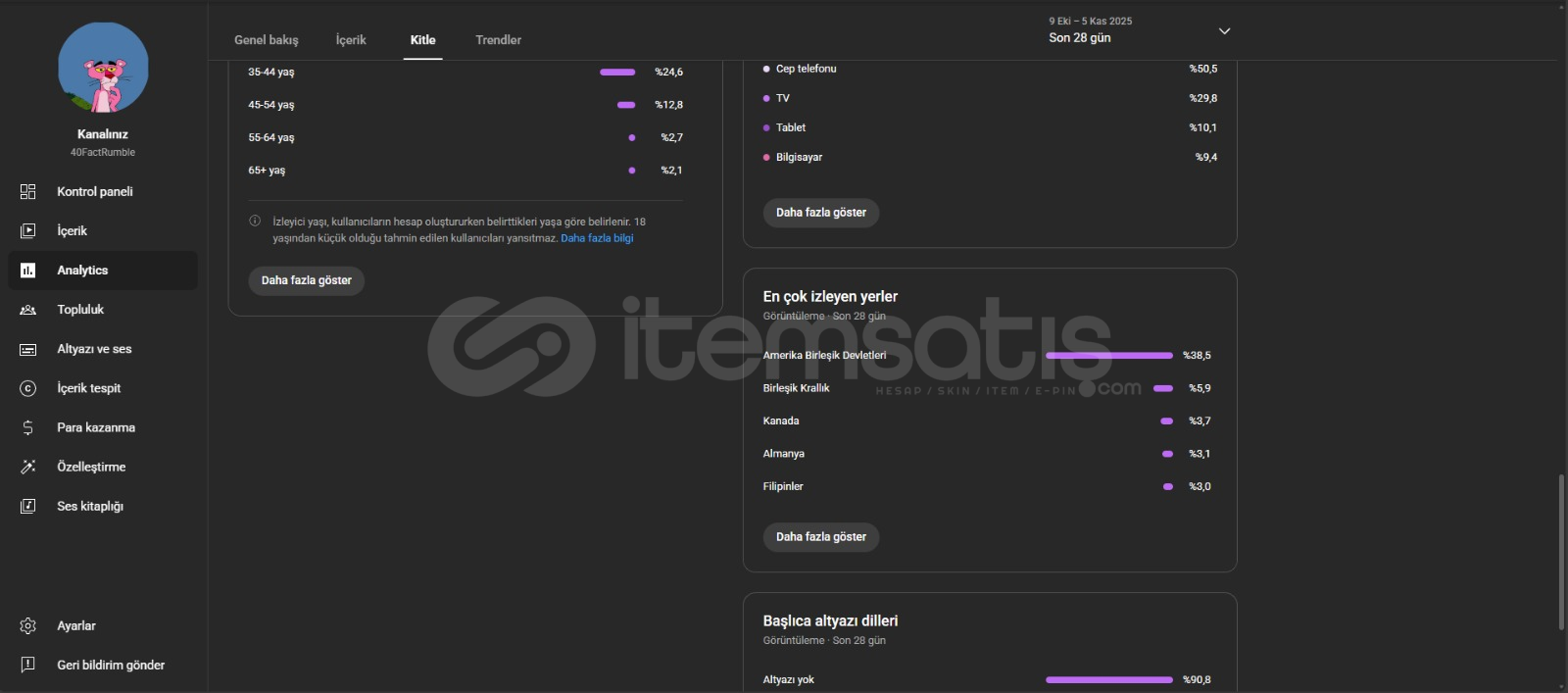Click the Ses kitaplığı music icon
The image size is (1568, 693).
(x=27, y=506)
